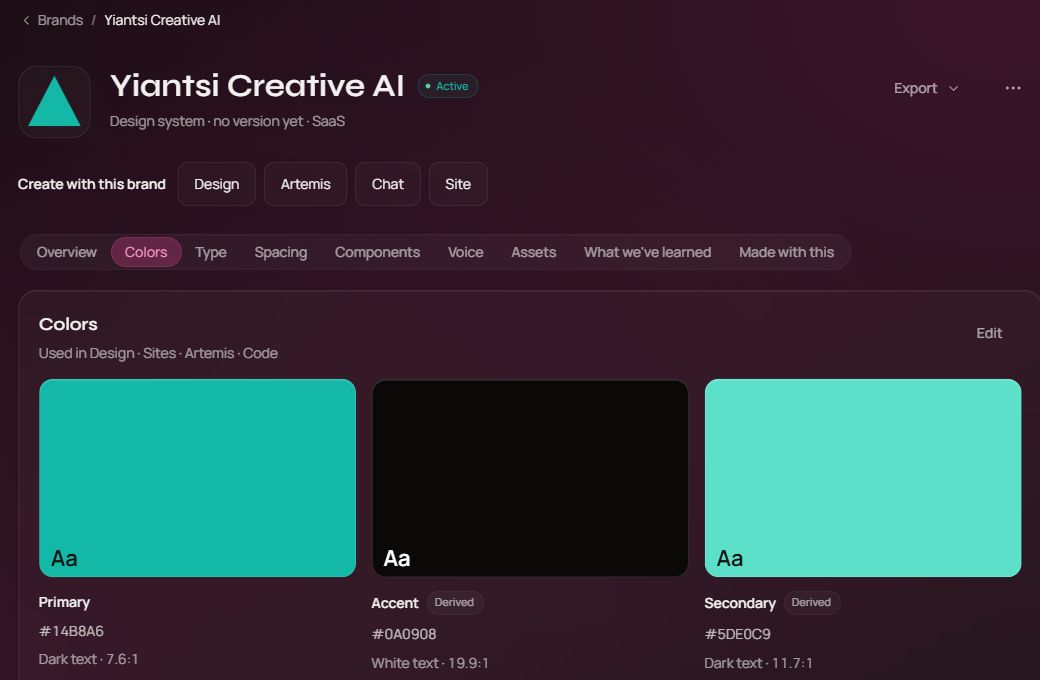Viewport: 1040px width, 680px height.
Task: Expand the Export dropdown
Action: click(x=925, y=88)
